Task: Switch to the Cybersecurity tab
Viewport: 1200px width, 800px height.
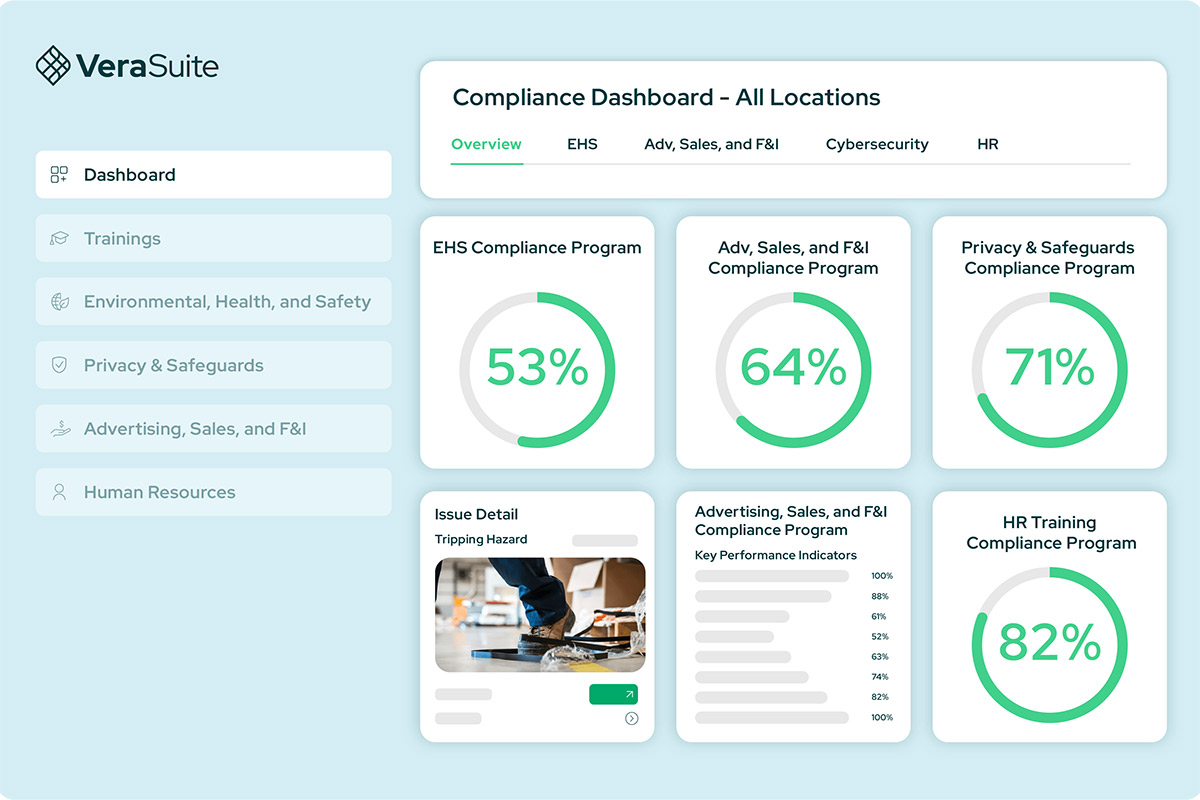Action: coord(877,144)
